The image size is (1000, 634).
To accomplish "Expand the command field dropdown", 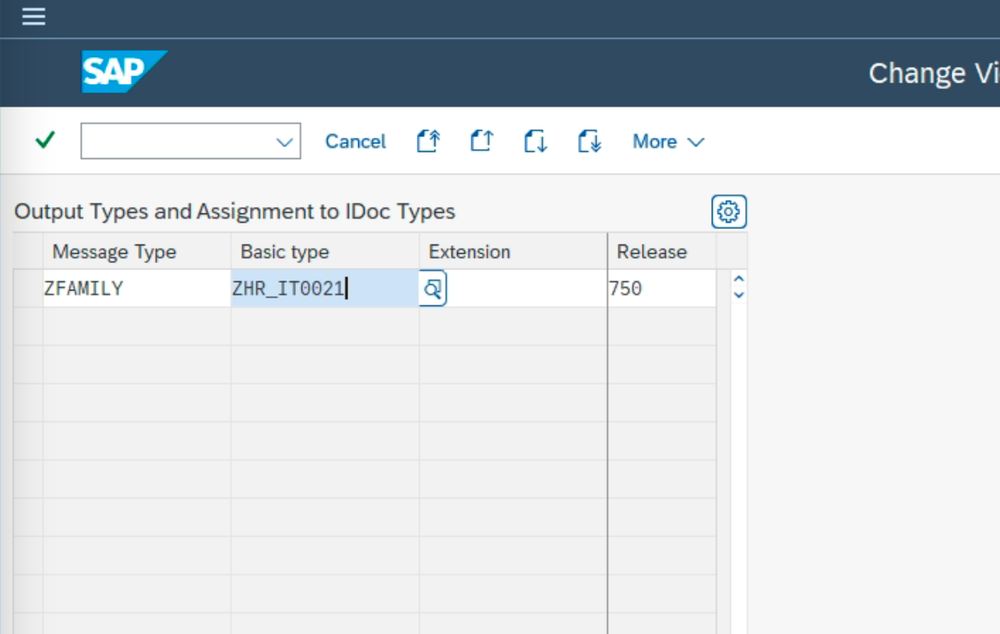I will [283, 140].
